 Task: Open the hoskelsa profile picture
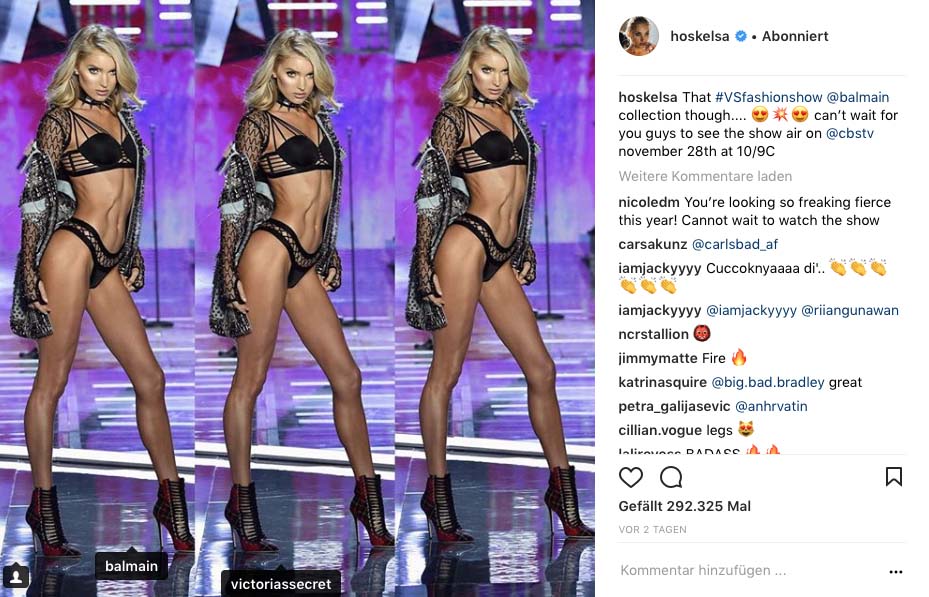[639, 36]
